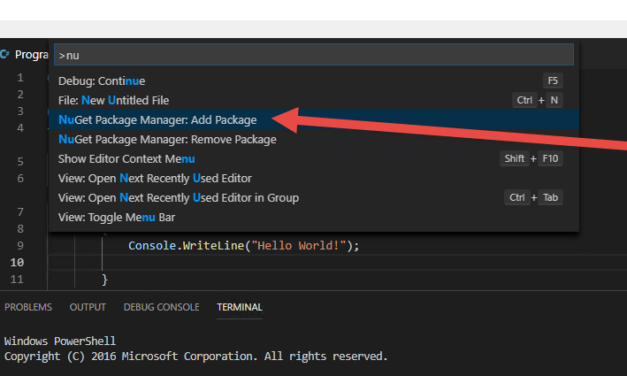The image size is (627, 376).
Task: Click line number 6 in the gutter
Action: tap(20, 178)
